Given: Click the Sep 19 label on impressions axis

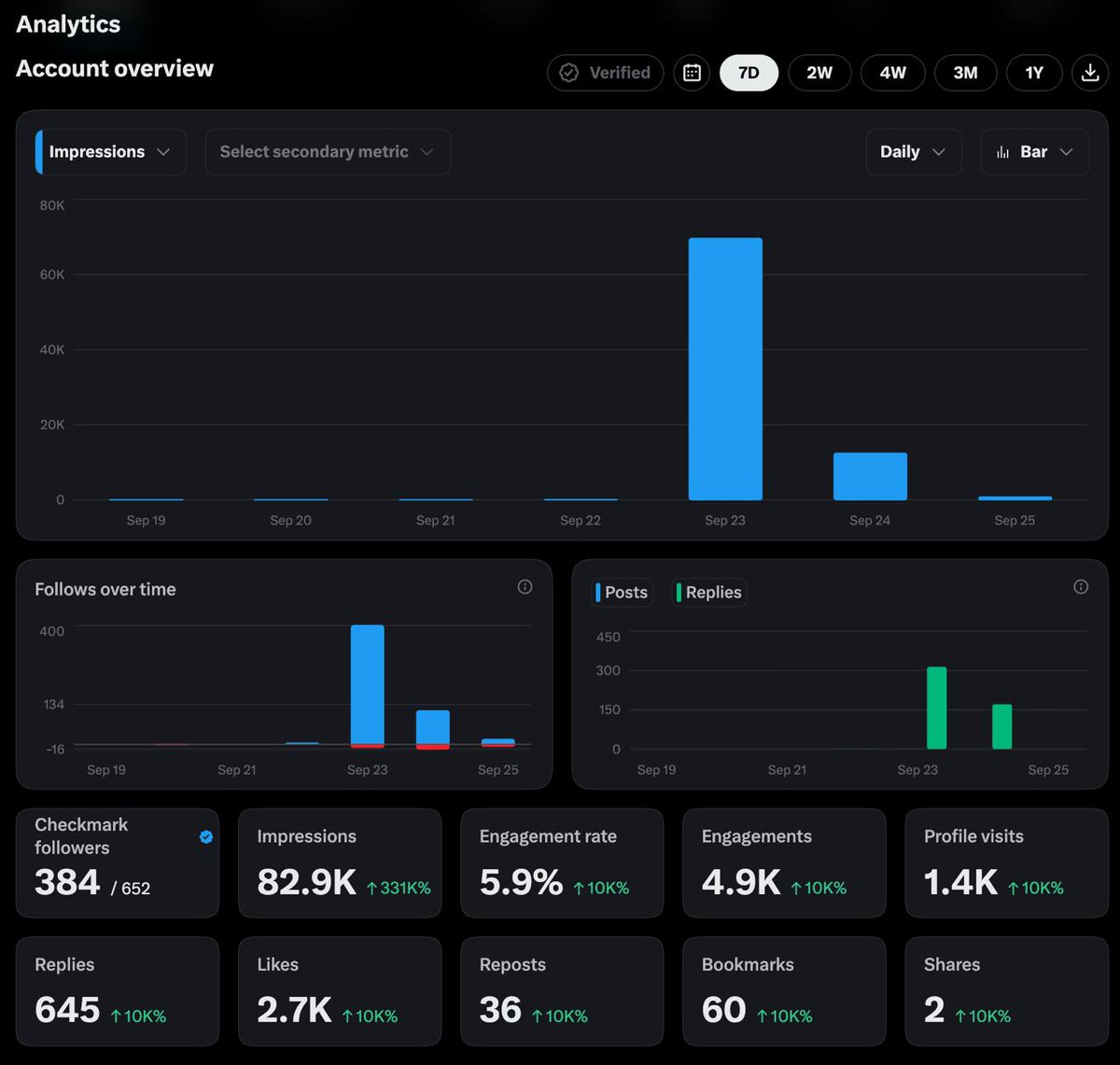Looking at the screenshot, I should click(147, 520).
